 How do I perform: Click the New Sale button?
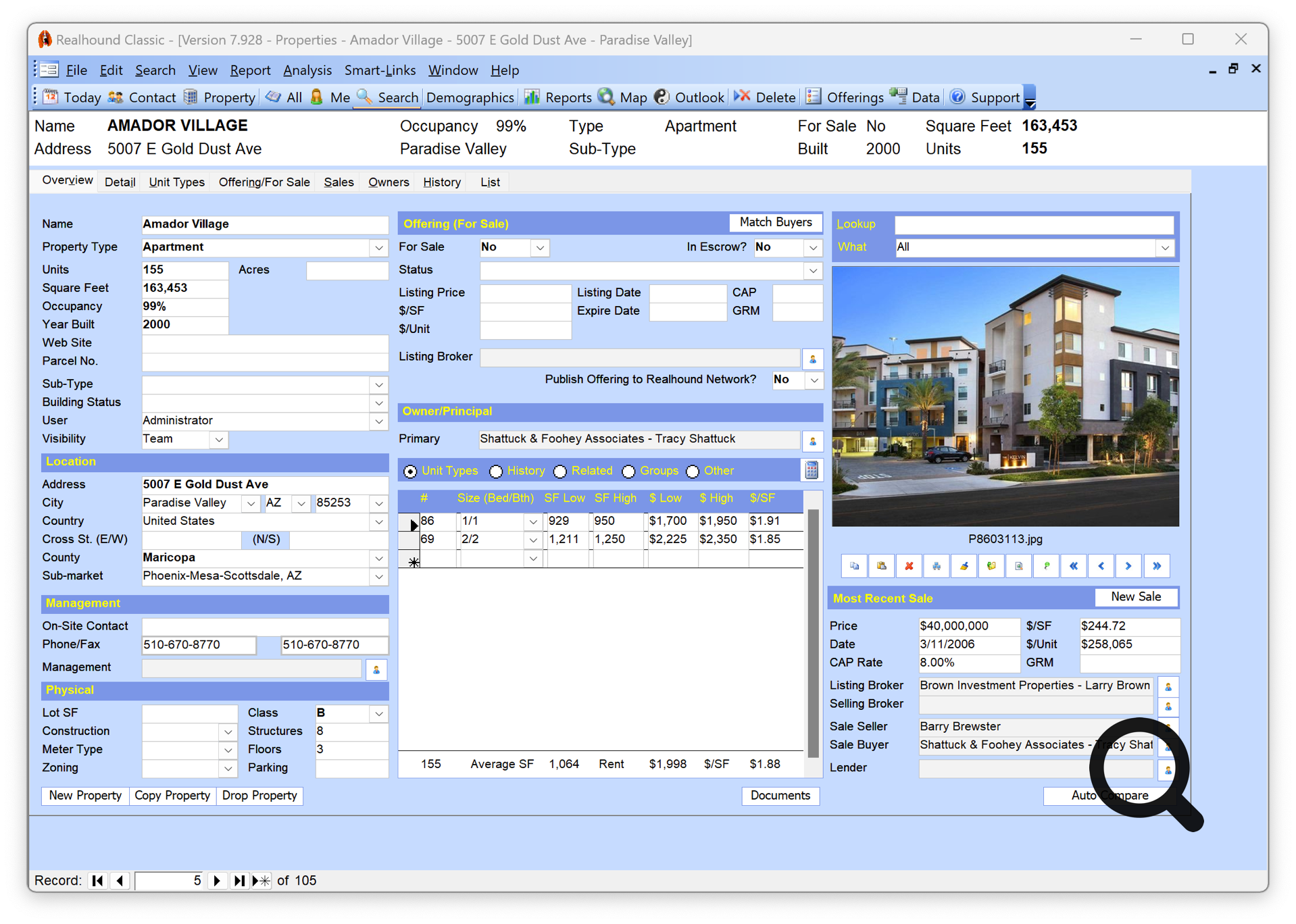click(1136, 597)
